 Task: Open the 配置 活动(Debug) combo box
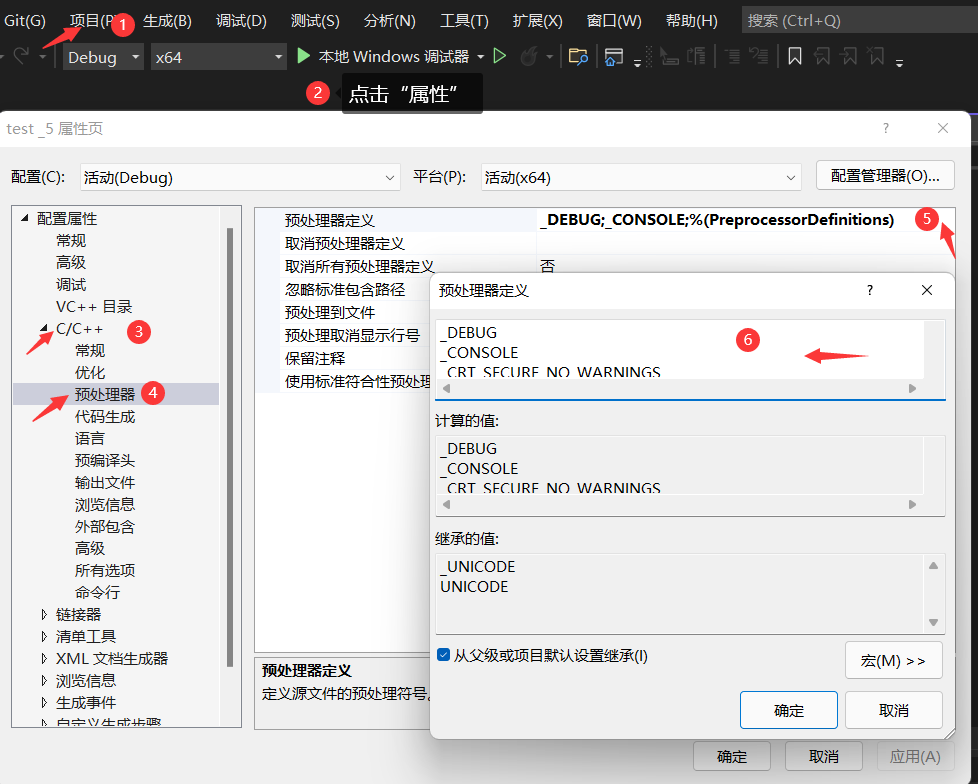click(x=240, y=178)
